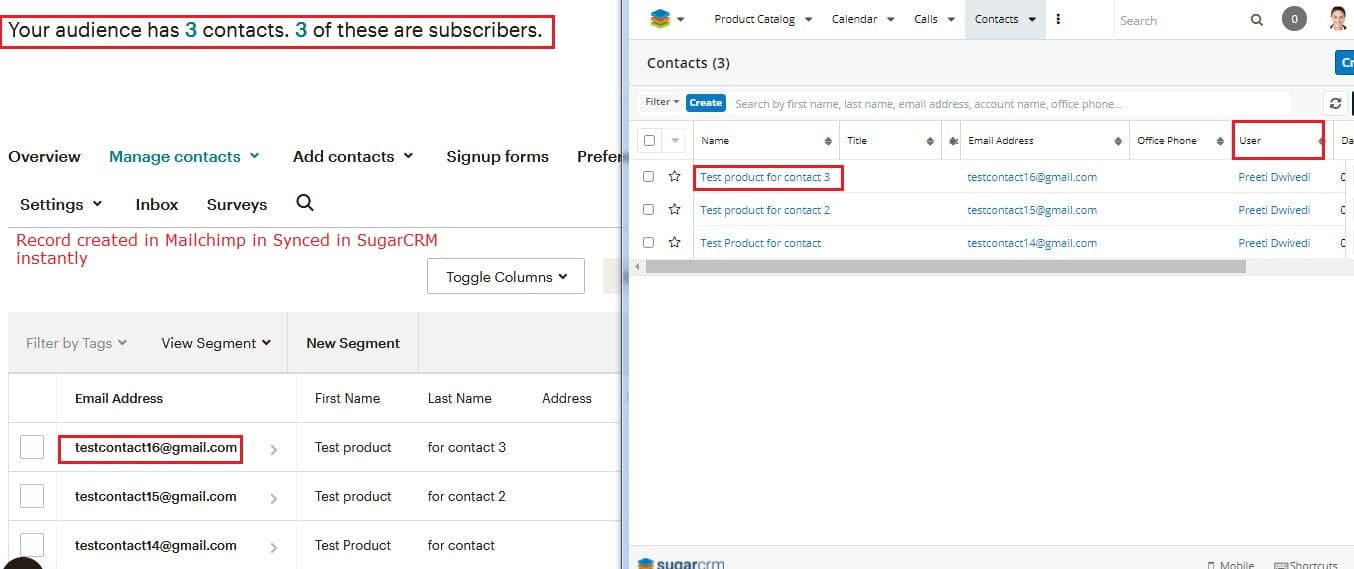
Task: Open the Surveys tab
Action: [x=237, y=204]
